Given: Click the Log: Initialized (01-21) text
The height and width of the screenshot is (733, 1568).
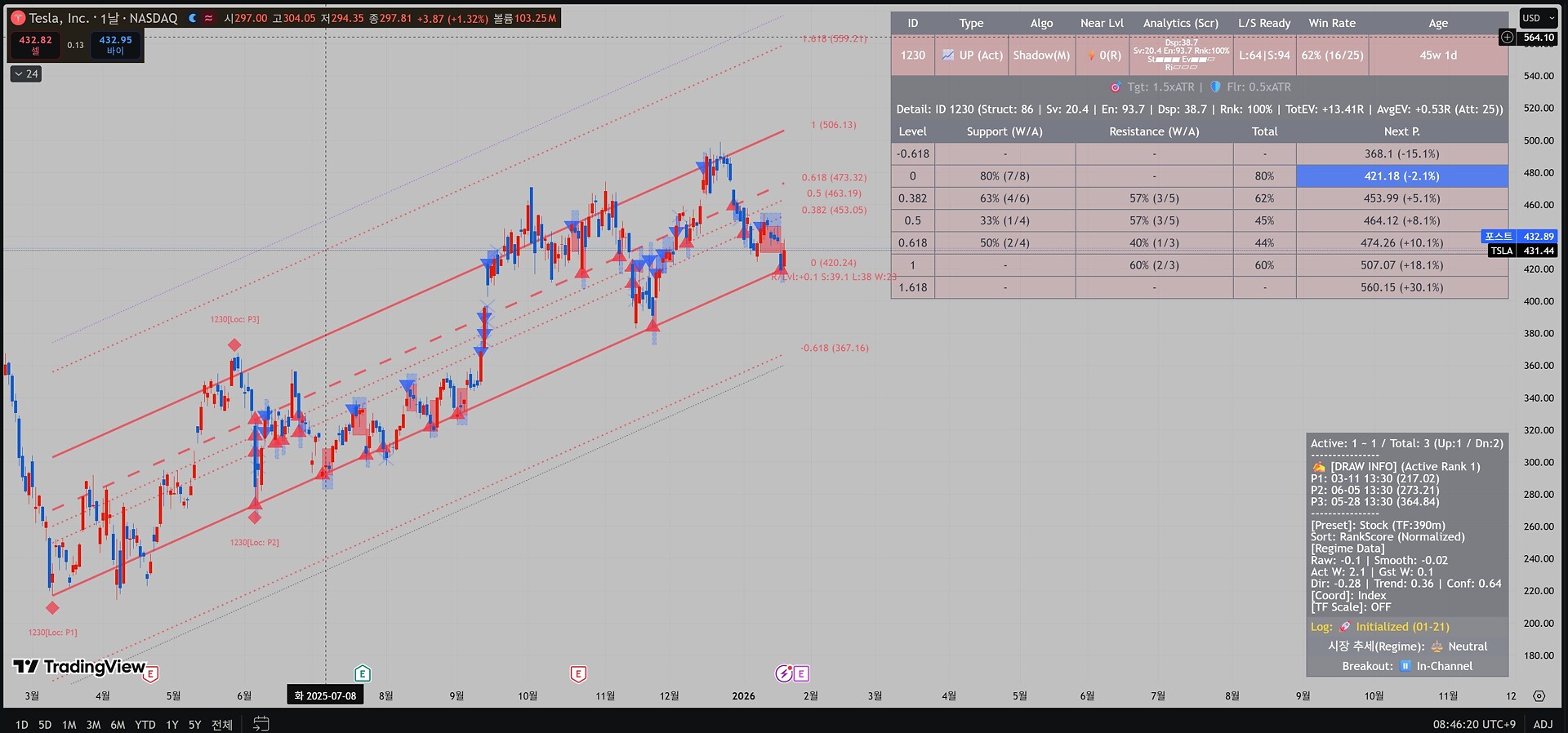Looking at the screenshot, I should pos(1380,627).
